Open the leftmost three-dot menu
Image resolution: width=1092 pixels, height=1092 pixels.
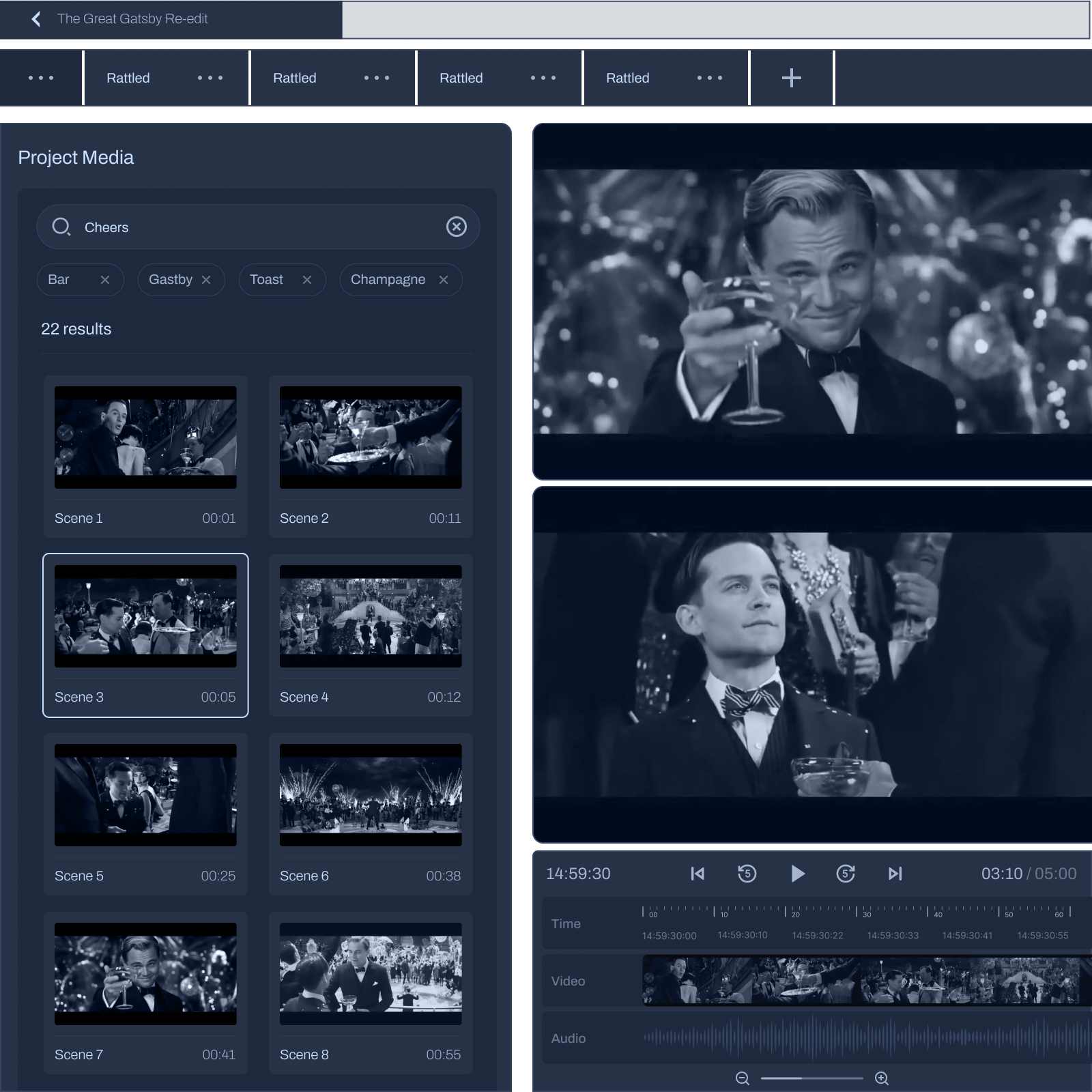point(41,78)
